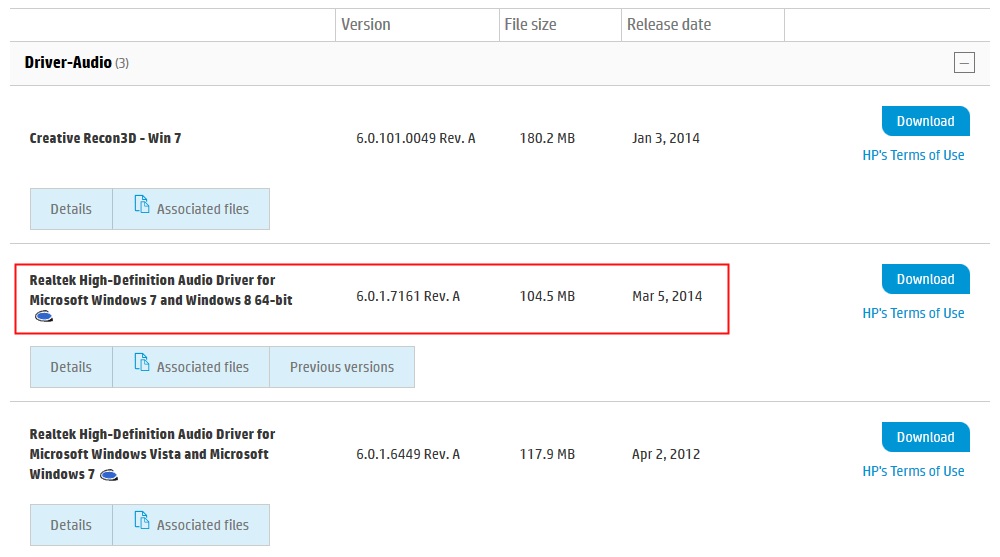Screen dimensions: 1000x557
Task: Select version 6.0.1.6449 Rev. A text
Action: (408, 454)
